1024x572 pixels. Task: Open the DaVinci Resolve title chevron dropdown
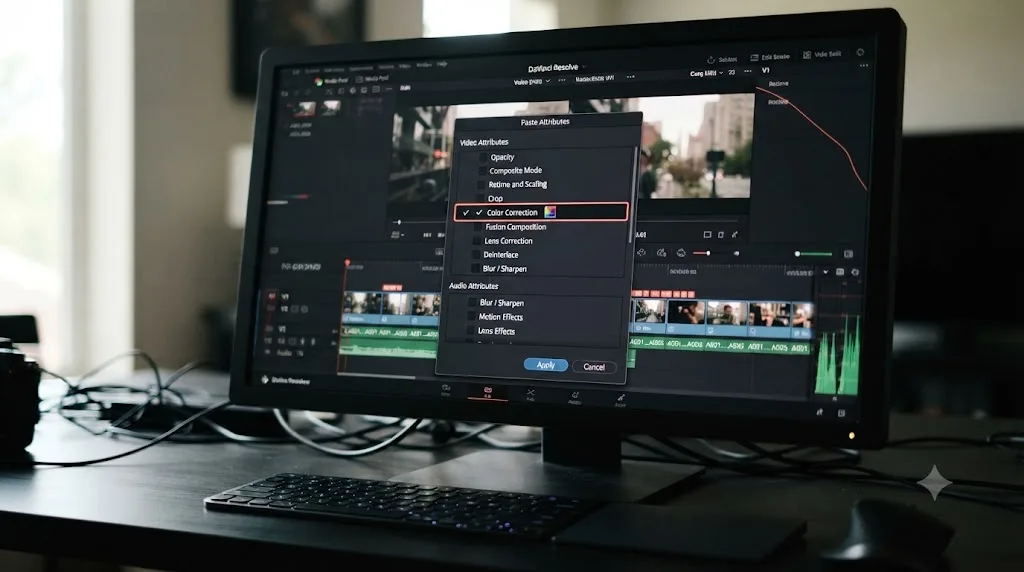coord(584,67)
